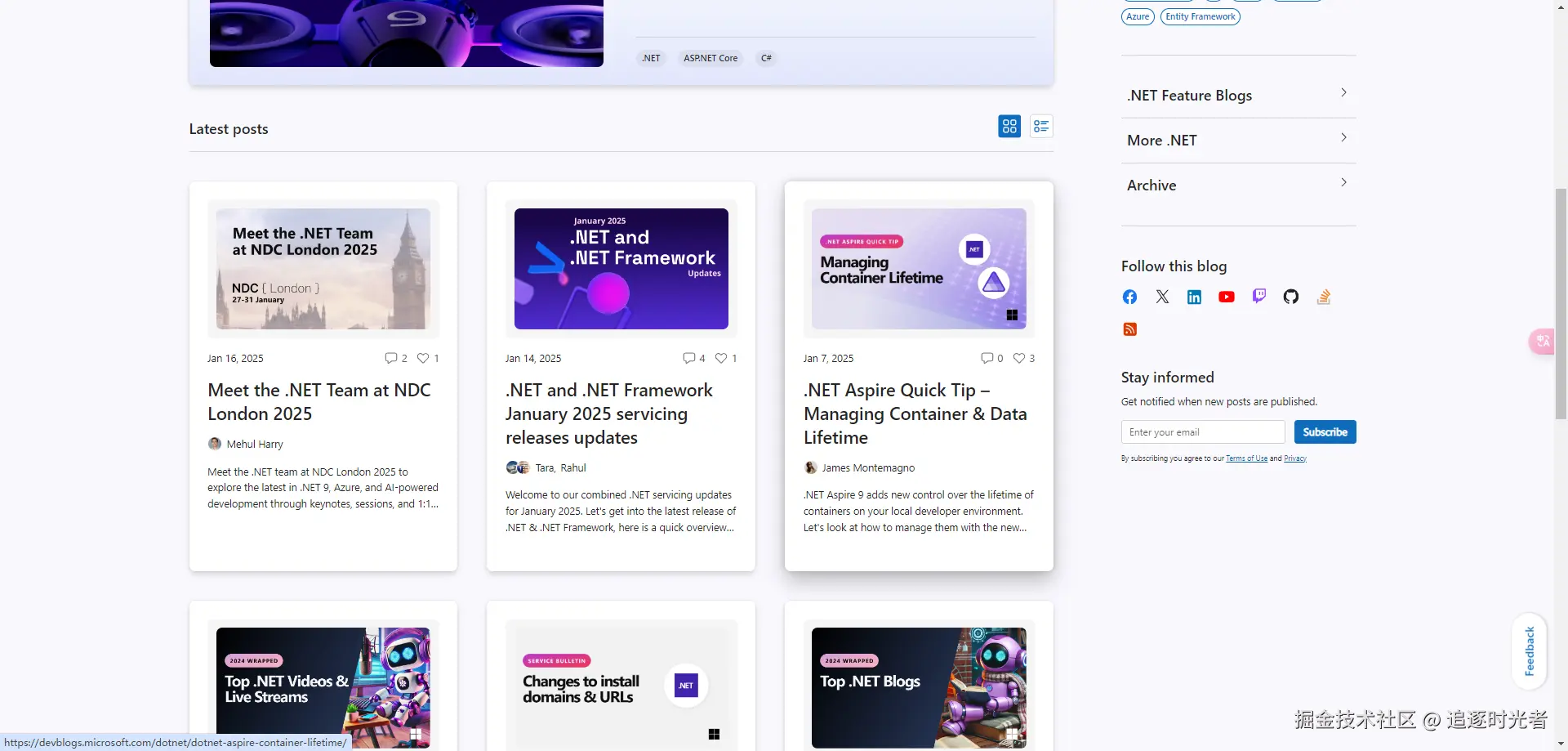The width and height of the screenshot is (1568, 751).
Task: Open .NET and .NET Framework Updates thumbnail
Action: click(x=621, y=269)
